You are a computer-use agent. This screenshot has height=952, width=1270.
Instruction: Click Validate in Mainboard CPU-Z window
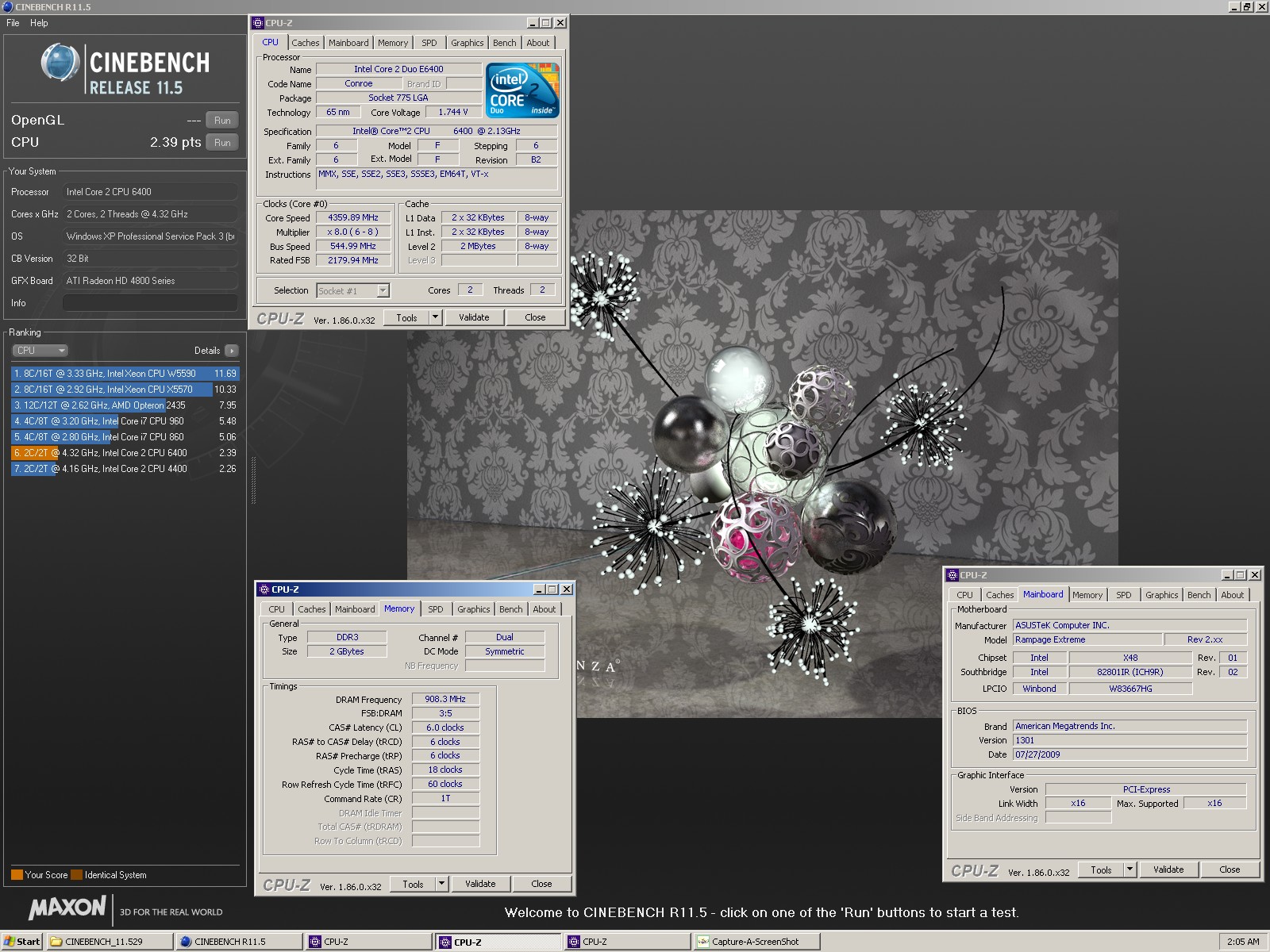click(x=1168, y=869)
